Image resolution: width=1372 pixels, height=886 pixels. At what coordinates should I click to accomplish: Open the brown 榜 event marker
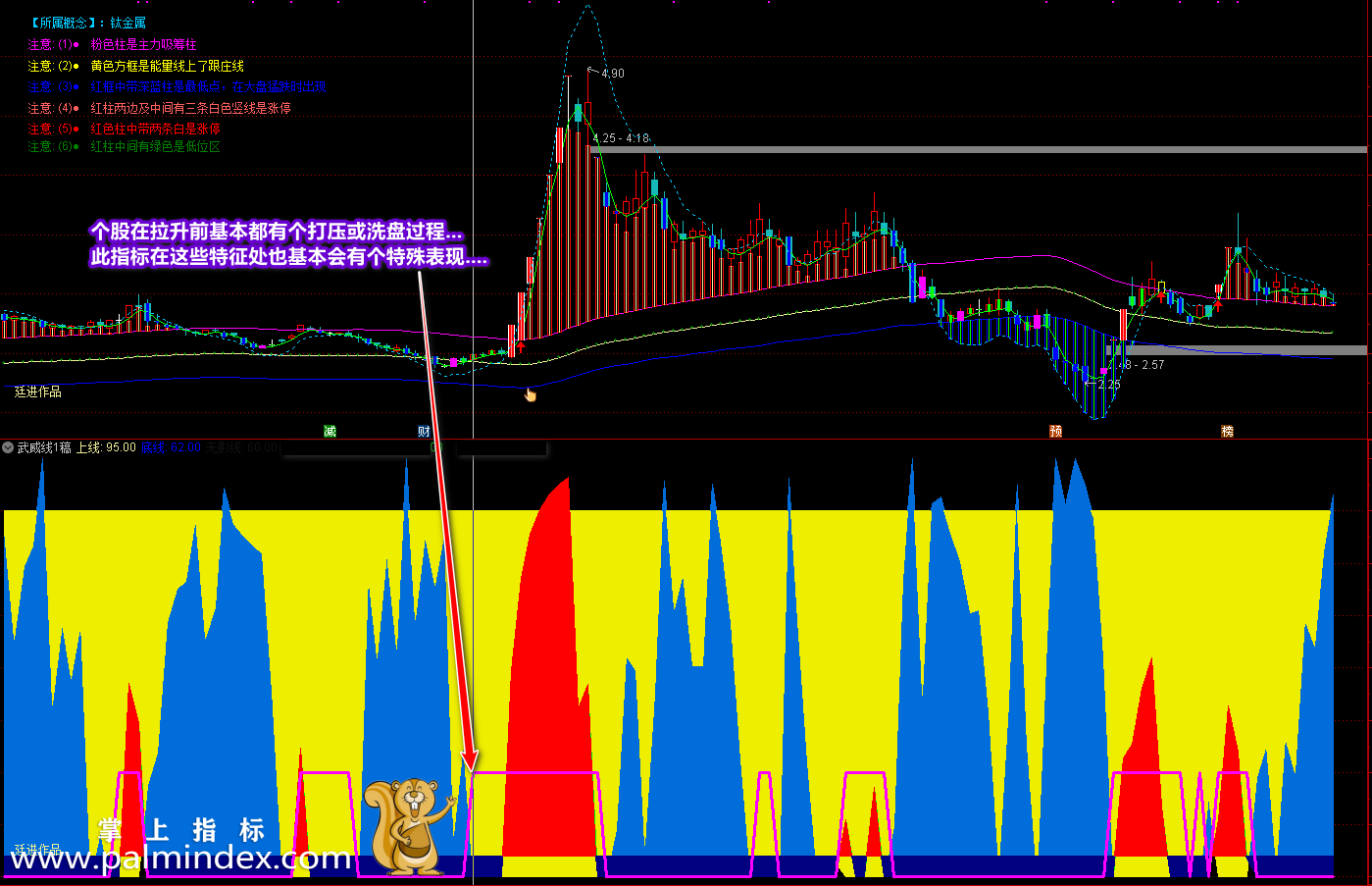(x=1227, y=431)
